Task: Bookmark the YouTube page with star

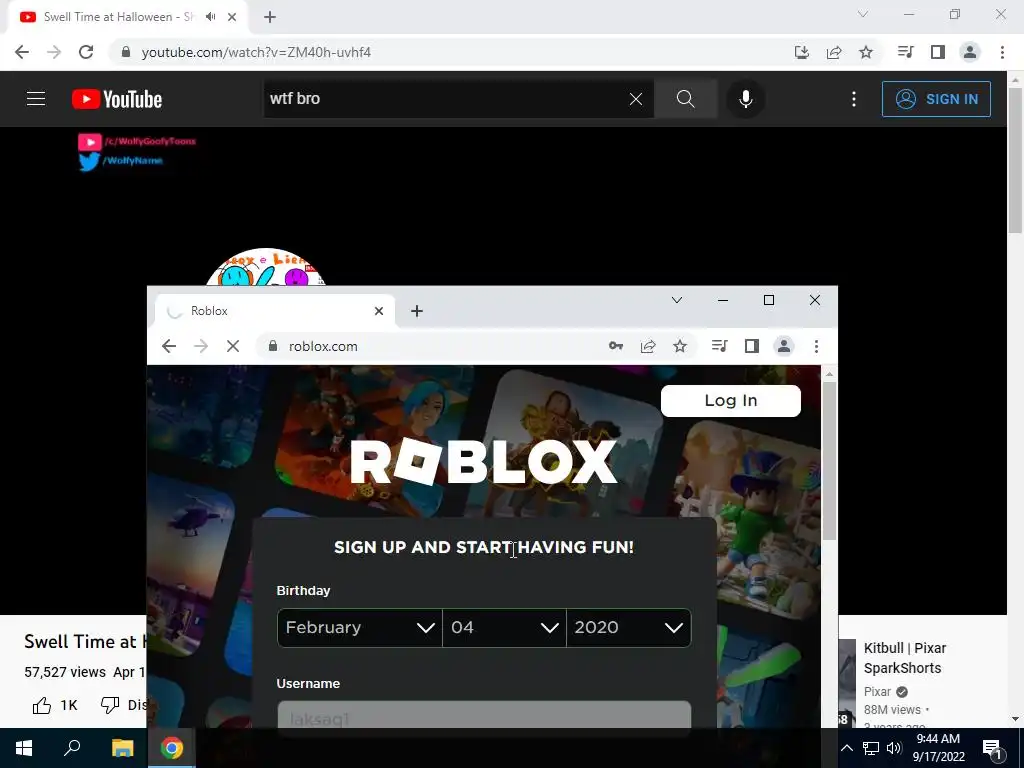Action: click(x=865, y=52)
